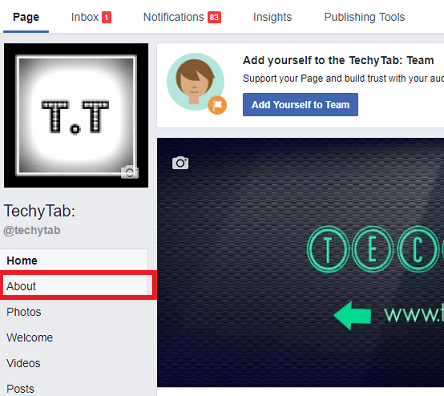Screen dimensions: 444x396
Task: Switch to the Insights tab
Action: pos(272,17)
